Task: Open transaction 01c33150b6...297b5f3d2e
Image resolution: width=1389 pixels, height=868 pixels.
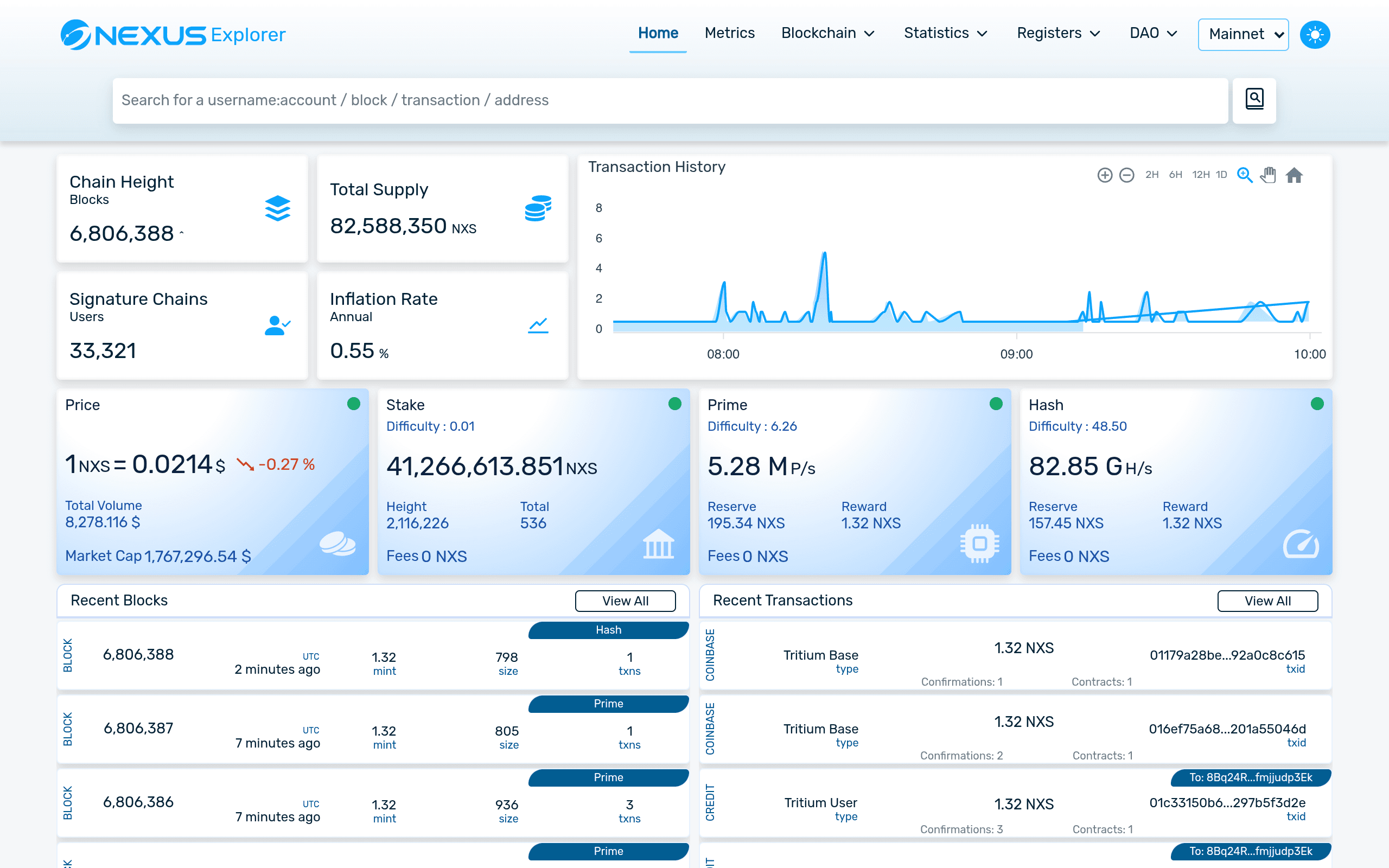Action: [1227, 802]
